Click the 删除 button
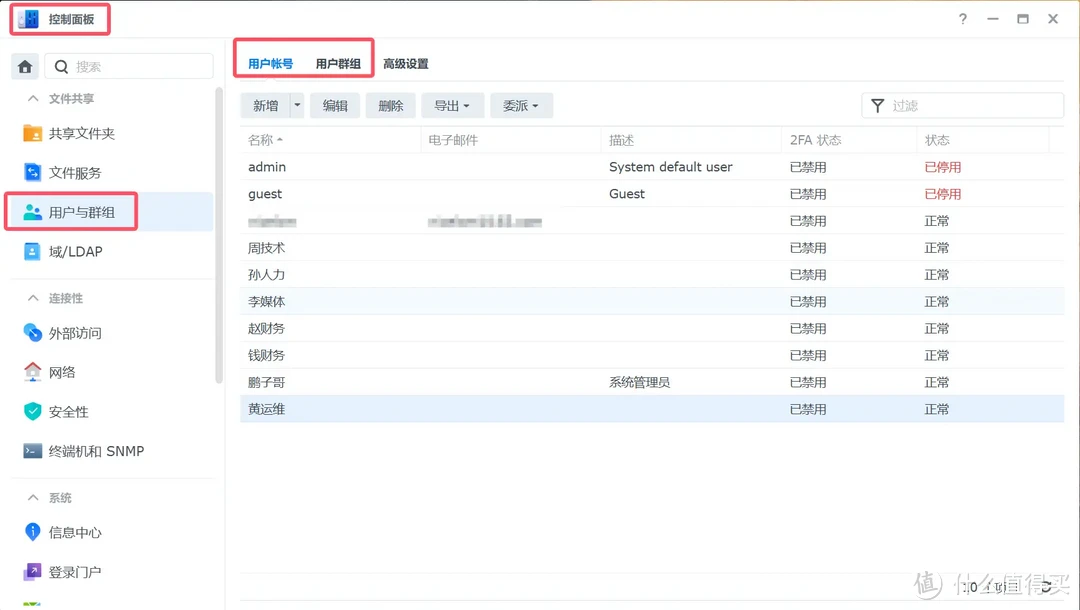Viewport: 1080px width, 610px height. [389, 104]
